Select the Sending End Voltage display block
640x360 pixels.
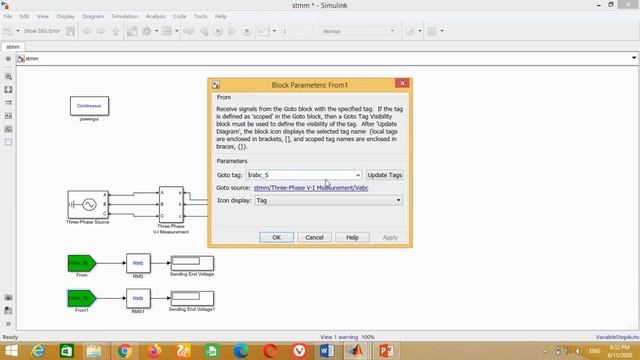(192, 263)
